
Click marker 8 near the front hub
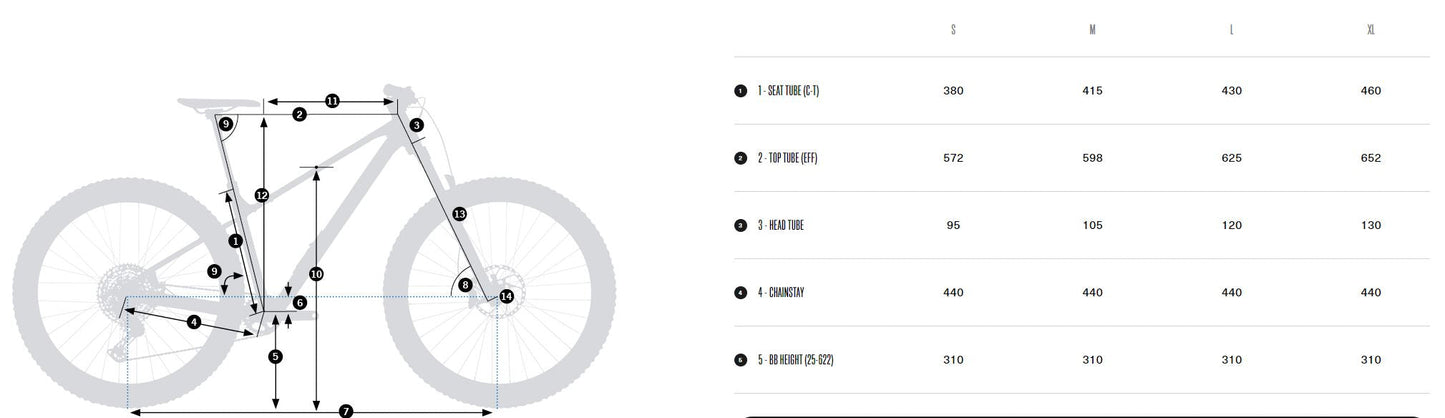[465, 285]
